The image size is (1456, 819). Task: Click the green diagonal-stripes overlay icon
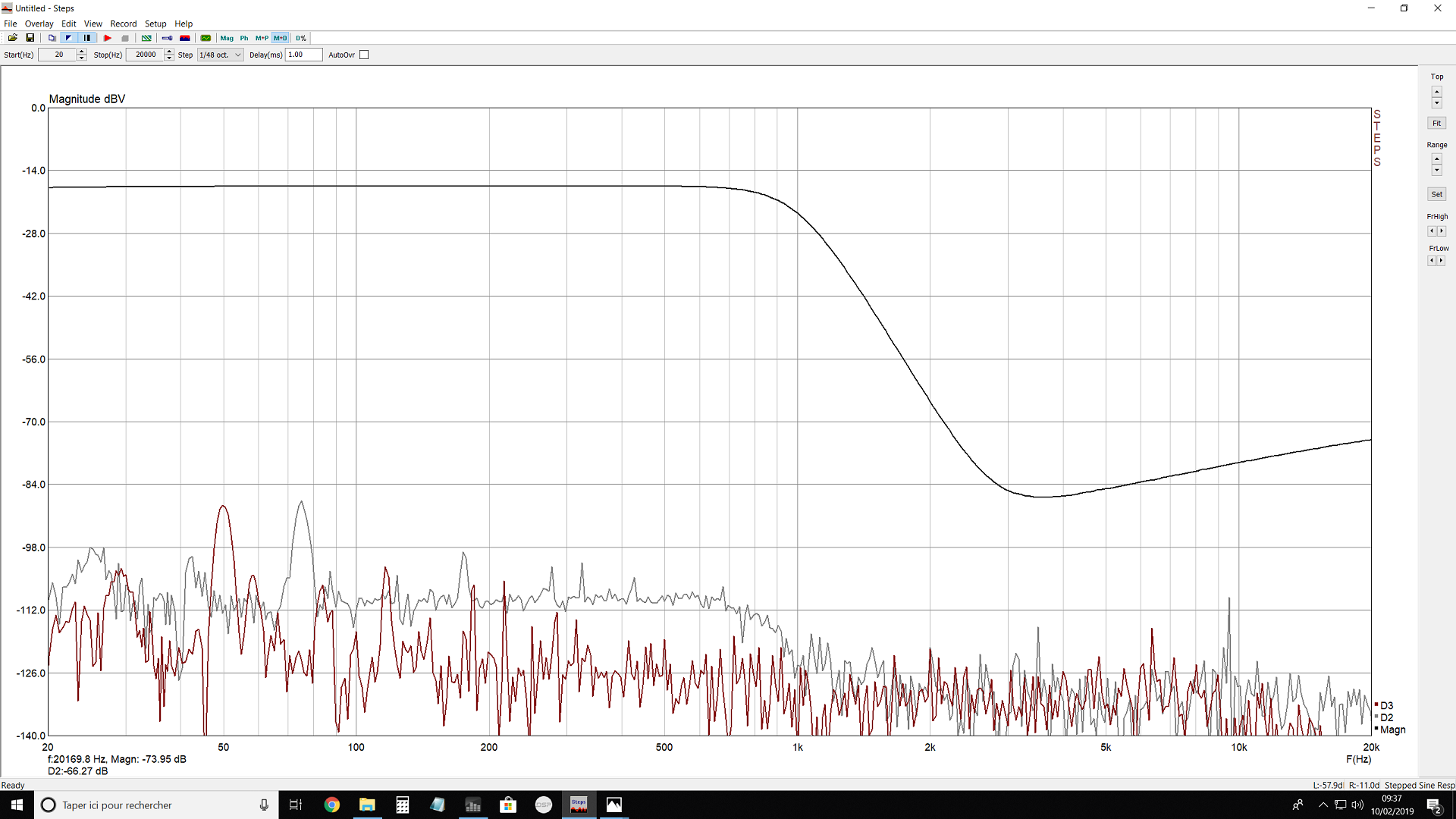tap(146, 38)
